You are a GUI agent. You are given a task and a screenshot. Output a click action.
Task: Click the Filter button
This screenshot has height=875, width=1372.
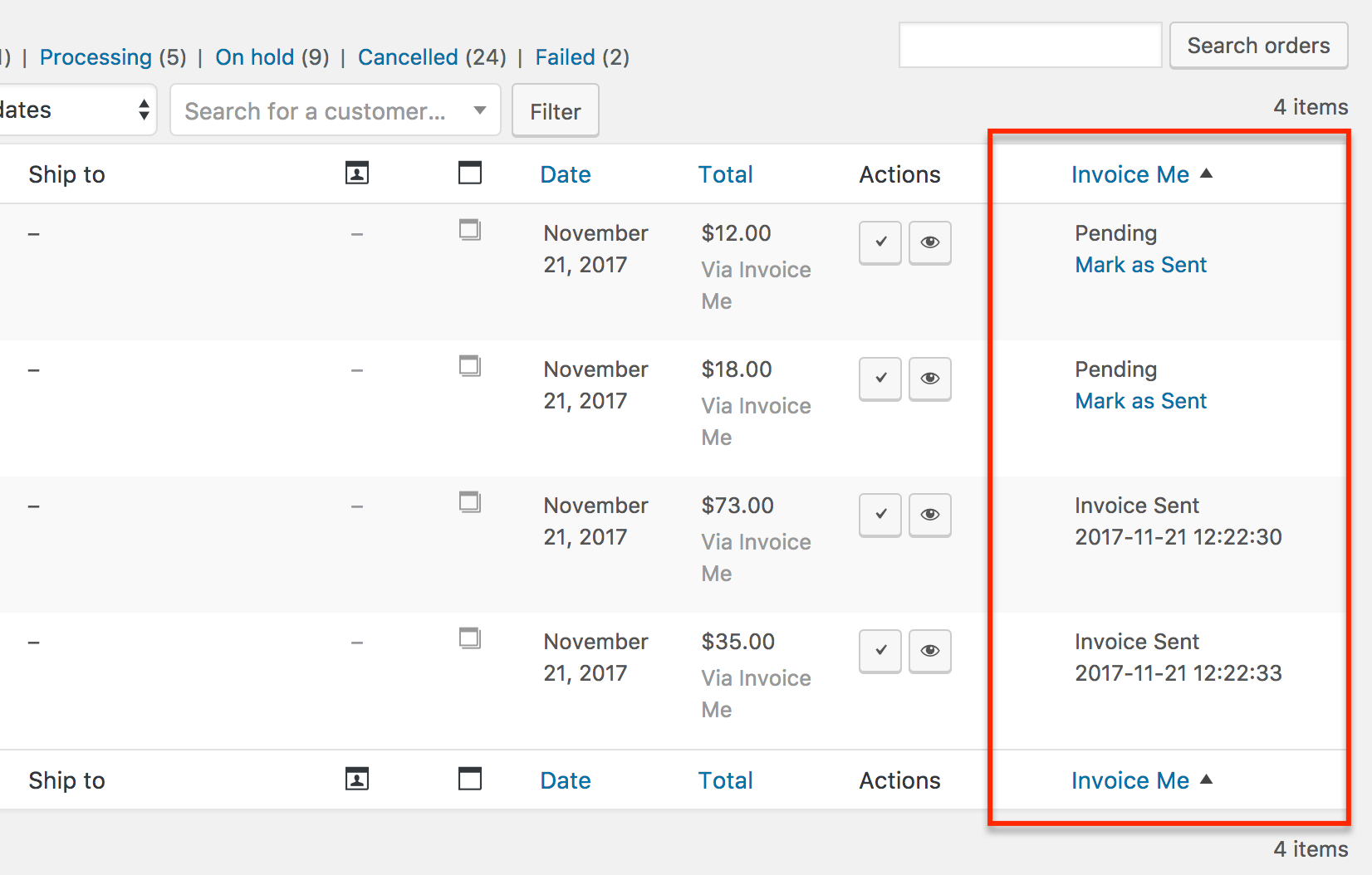[555, 111]
